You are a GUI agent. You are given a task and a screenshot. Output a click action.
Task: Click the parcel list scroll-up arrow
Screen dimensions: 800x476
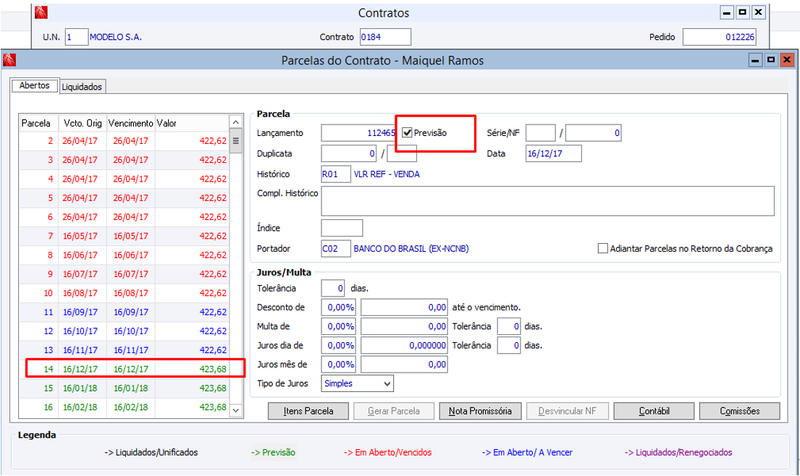[x=236, y=122]
